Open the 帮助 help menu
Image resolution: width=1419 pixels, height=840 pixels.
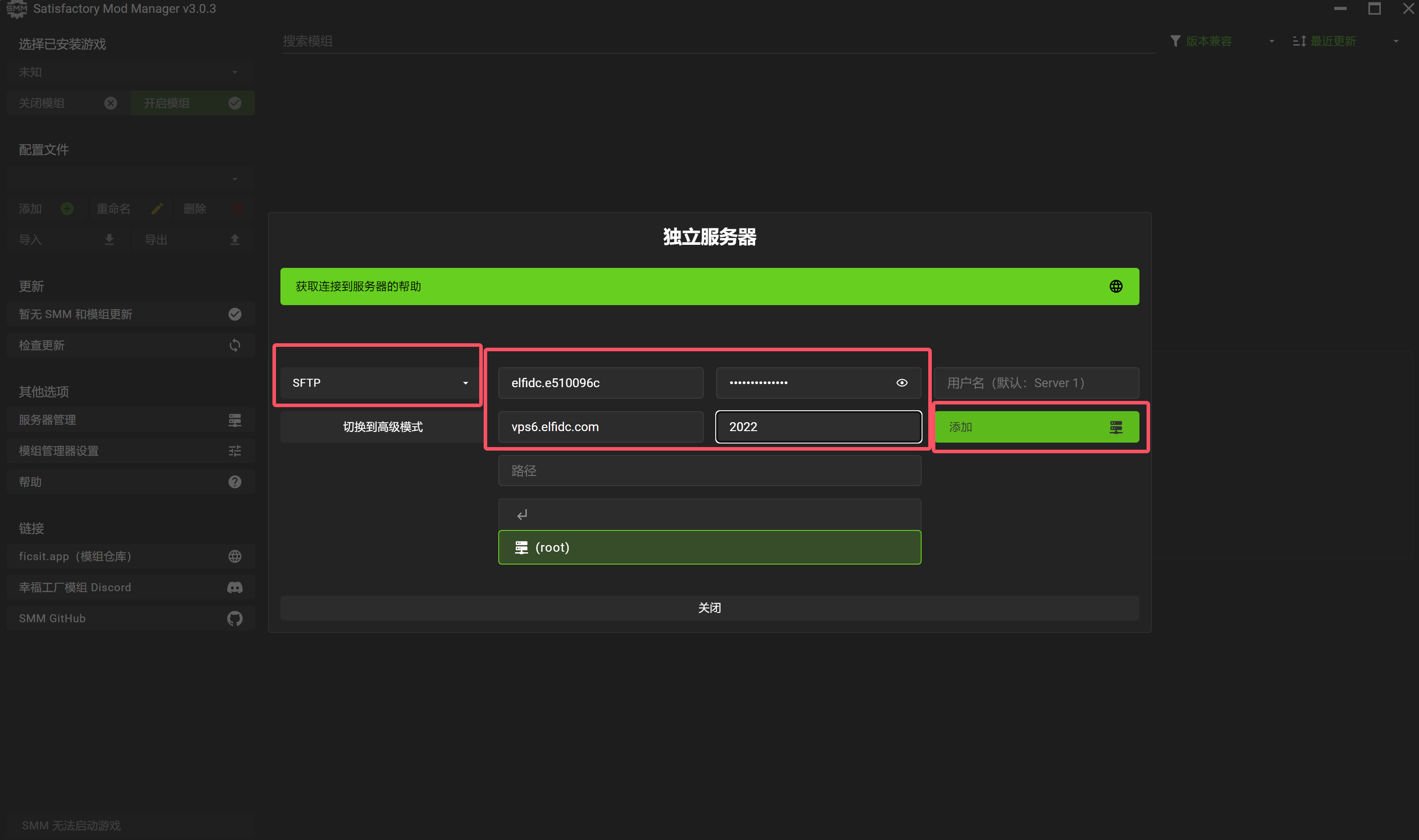[130, 482]
